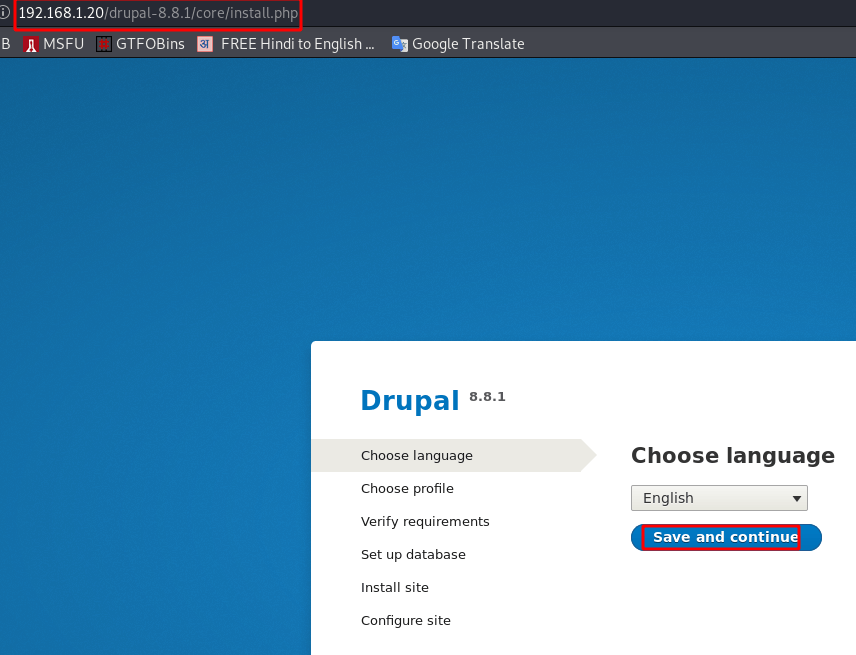Click the blue Drupal title text

point(410,400)
